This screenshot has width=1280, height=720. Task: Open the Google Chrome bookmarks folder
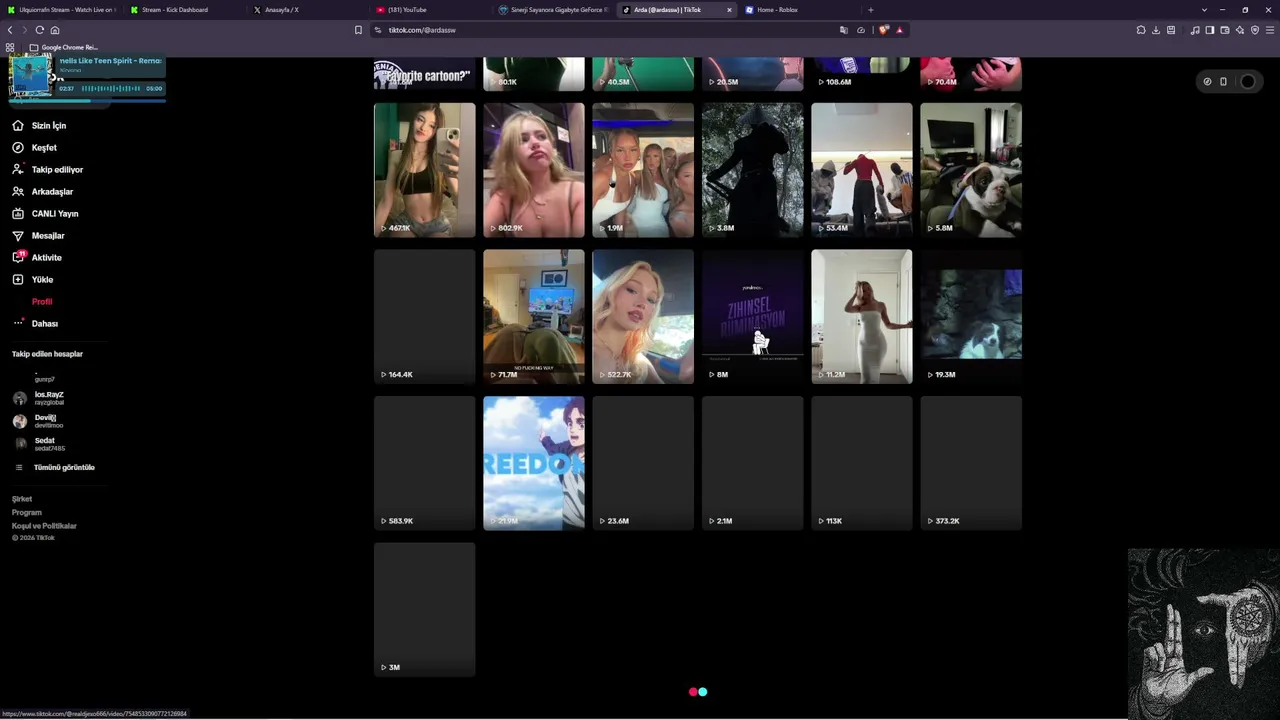pyautogui.click(x=64, y=47)
